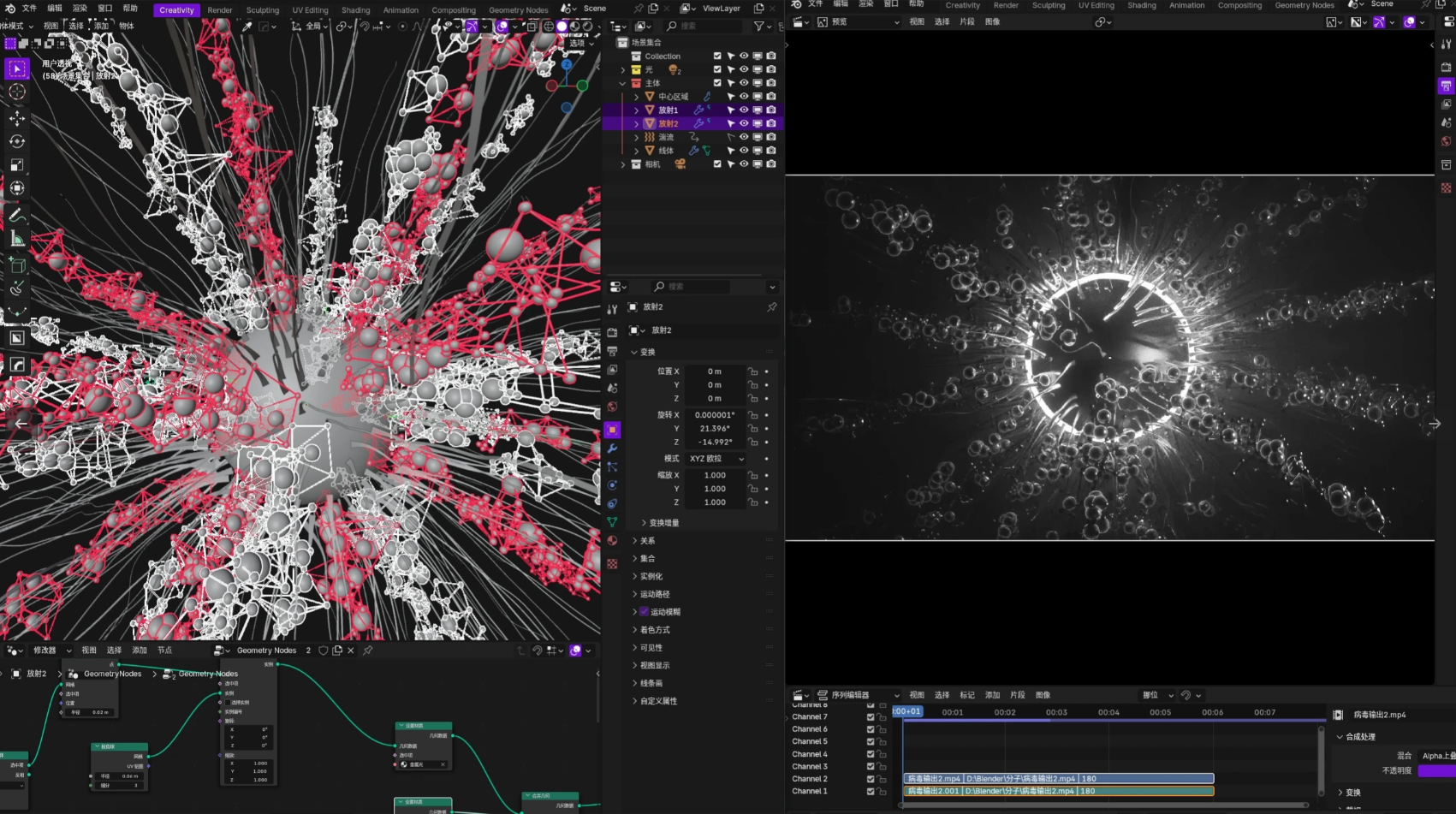Click GeometryNodes breadcrumb in node editor
Viewport: 1456px width, 814px height.
(x=112, y=674)
